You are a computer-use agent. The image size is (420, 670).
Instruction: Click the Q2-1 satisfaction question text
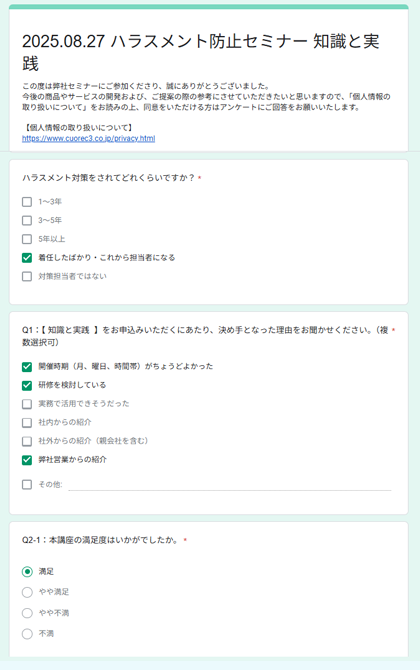[x=101, y=540]
